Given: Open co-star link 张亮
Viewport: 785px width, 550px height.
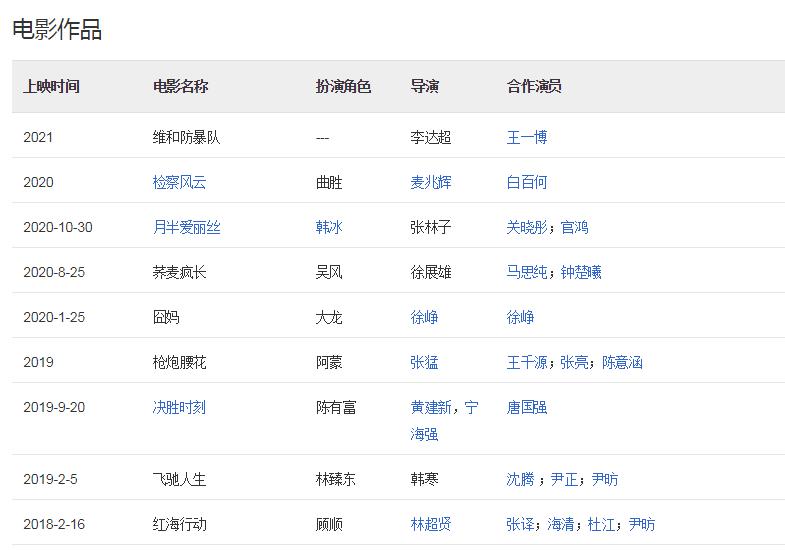Looking at the screenshot, I should (x=574, y=362).
